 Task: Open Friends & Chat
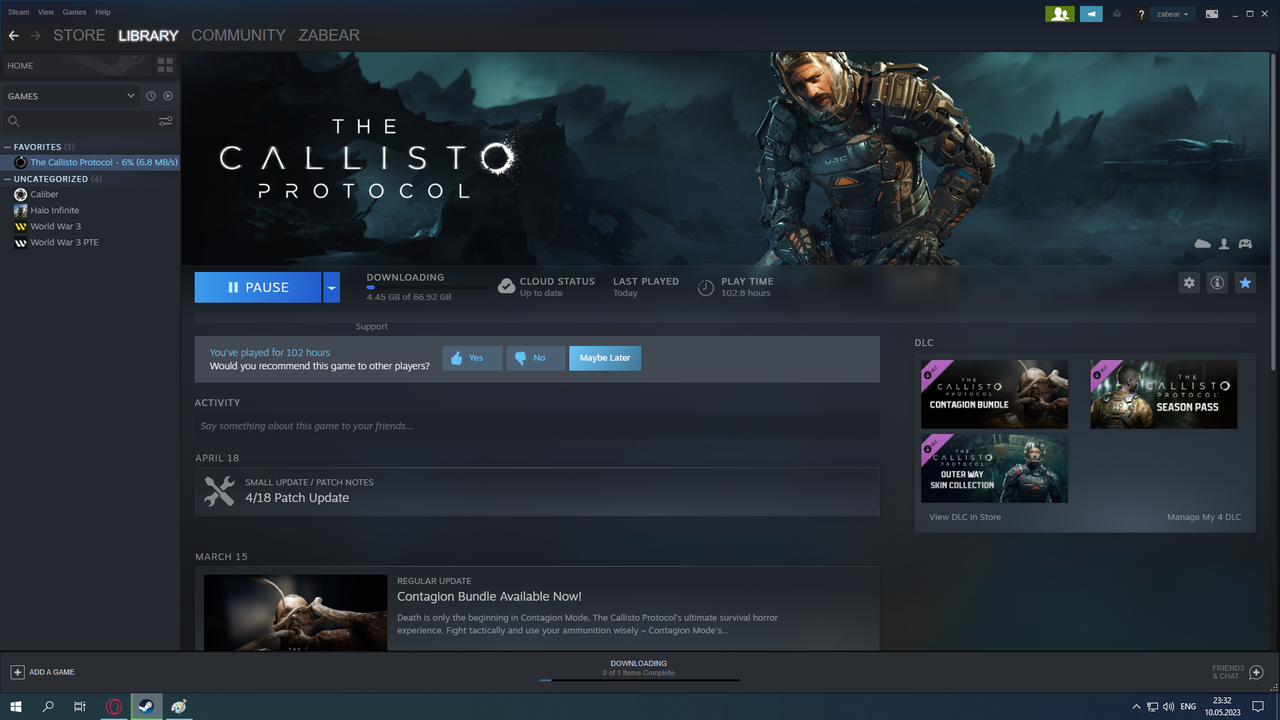pyautogui.click(x=1238, y=672)
